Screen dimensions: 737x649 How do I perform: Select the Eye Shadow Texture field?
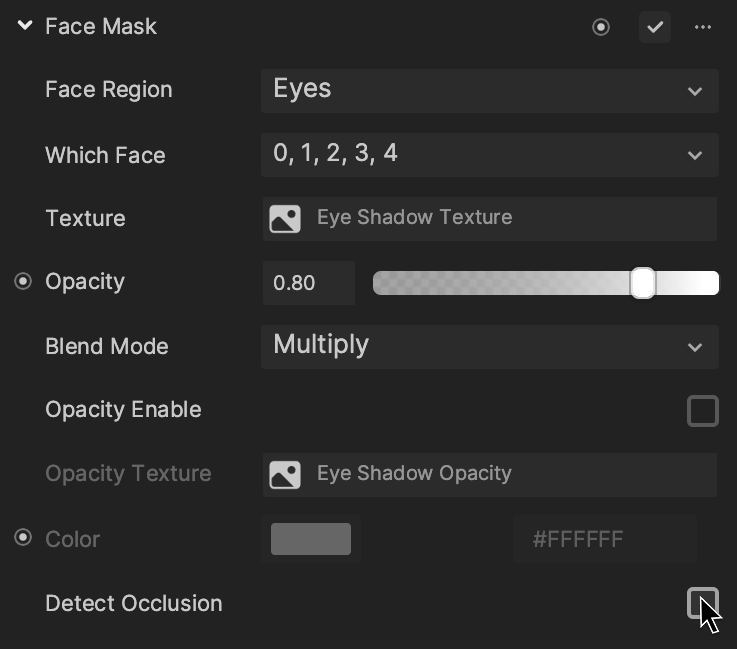(x=490, y=219)
